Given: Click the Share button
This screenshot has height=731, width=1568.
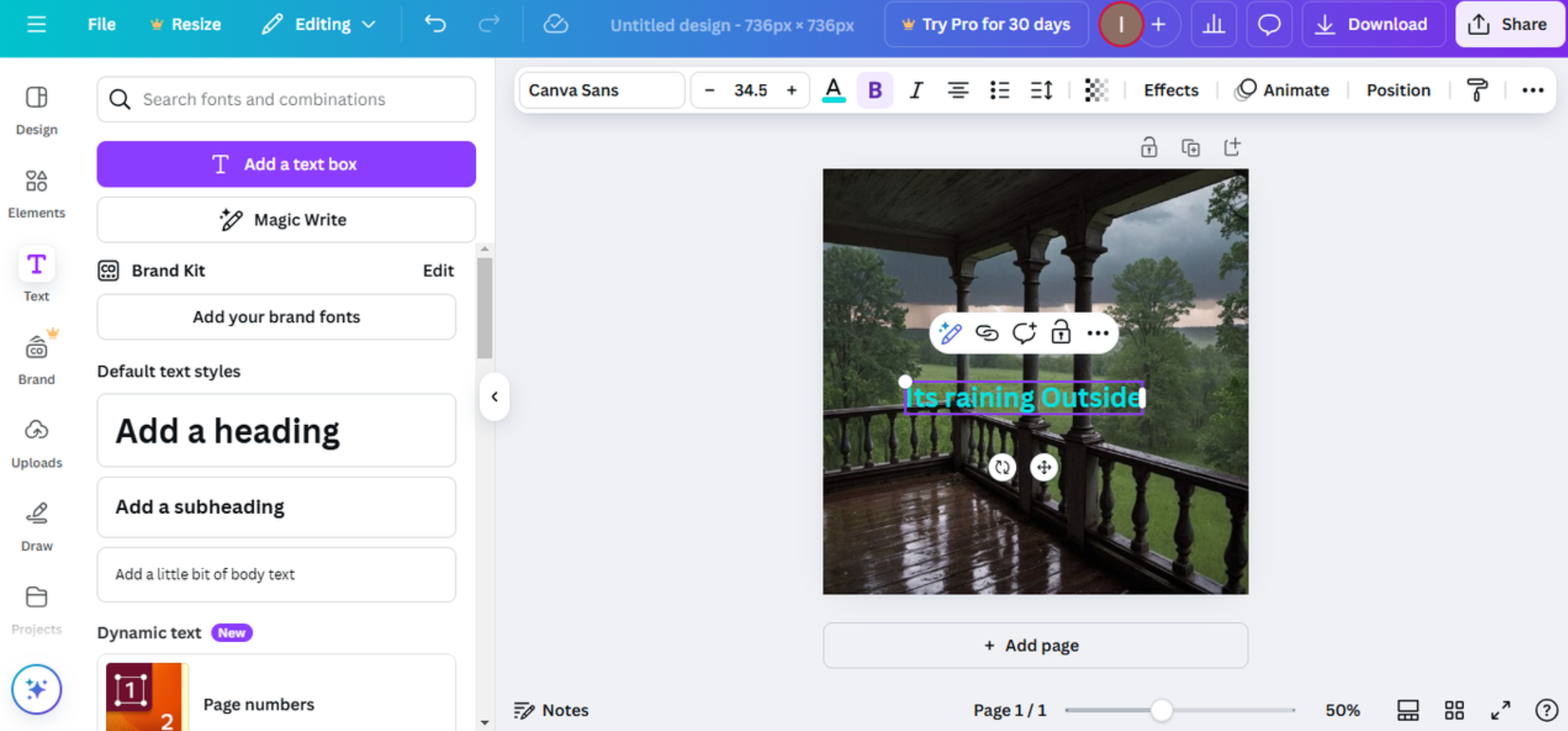Looking at the screenshot, I should coord(1509,24).
